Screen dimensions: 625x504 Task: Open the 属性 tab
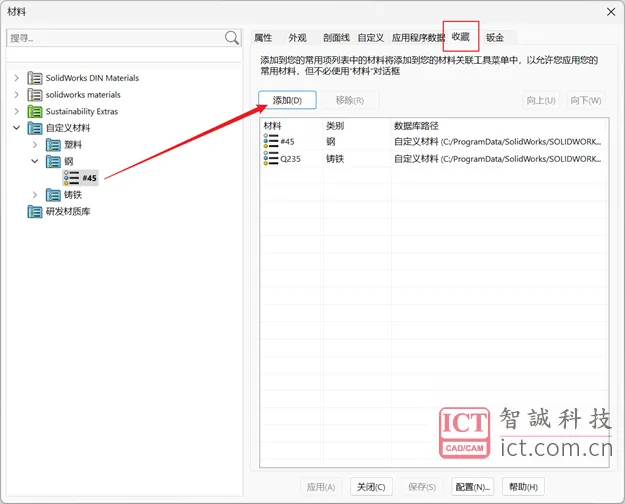pos(263,38)
